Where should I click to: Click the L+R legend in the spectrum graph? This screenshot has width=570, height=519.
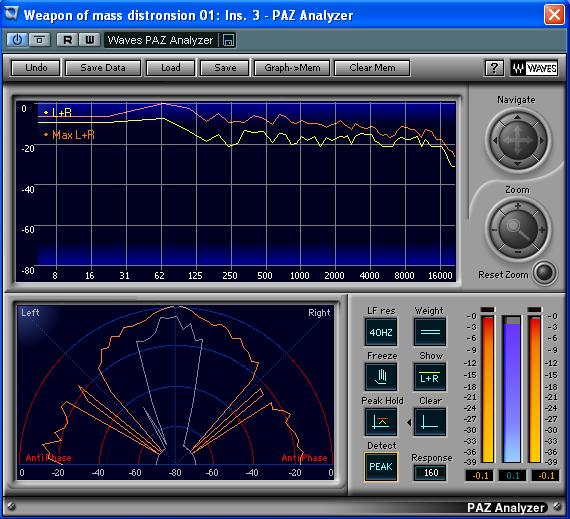[x=58, y=113]
